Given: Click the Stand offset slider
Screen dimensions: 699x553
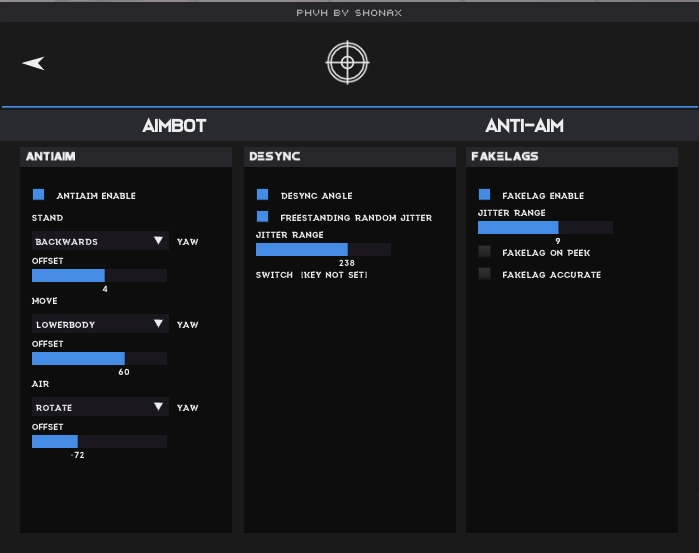Looking at the screenshot, I should click(99, 275).
